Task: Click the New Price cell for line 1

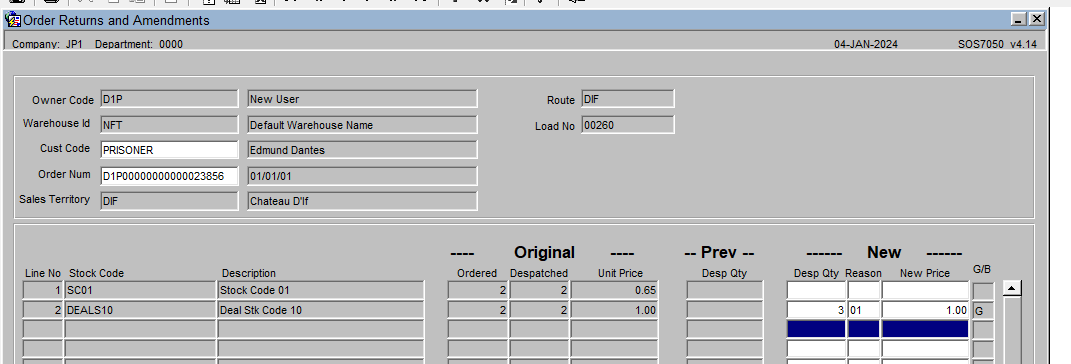Action: [925, 290]
